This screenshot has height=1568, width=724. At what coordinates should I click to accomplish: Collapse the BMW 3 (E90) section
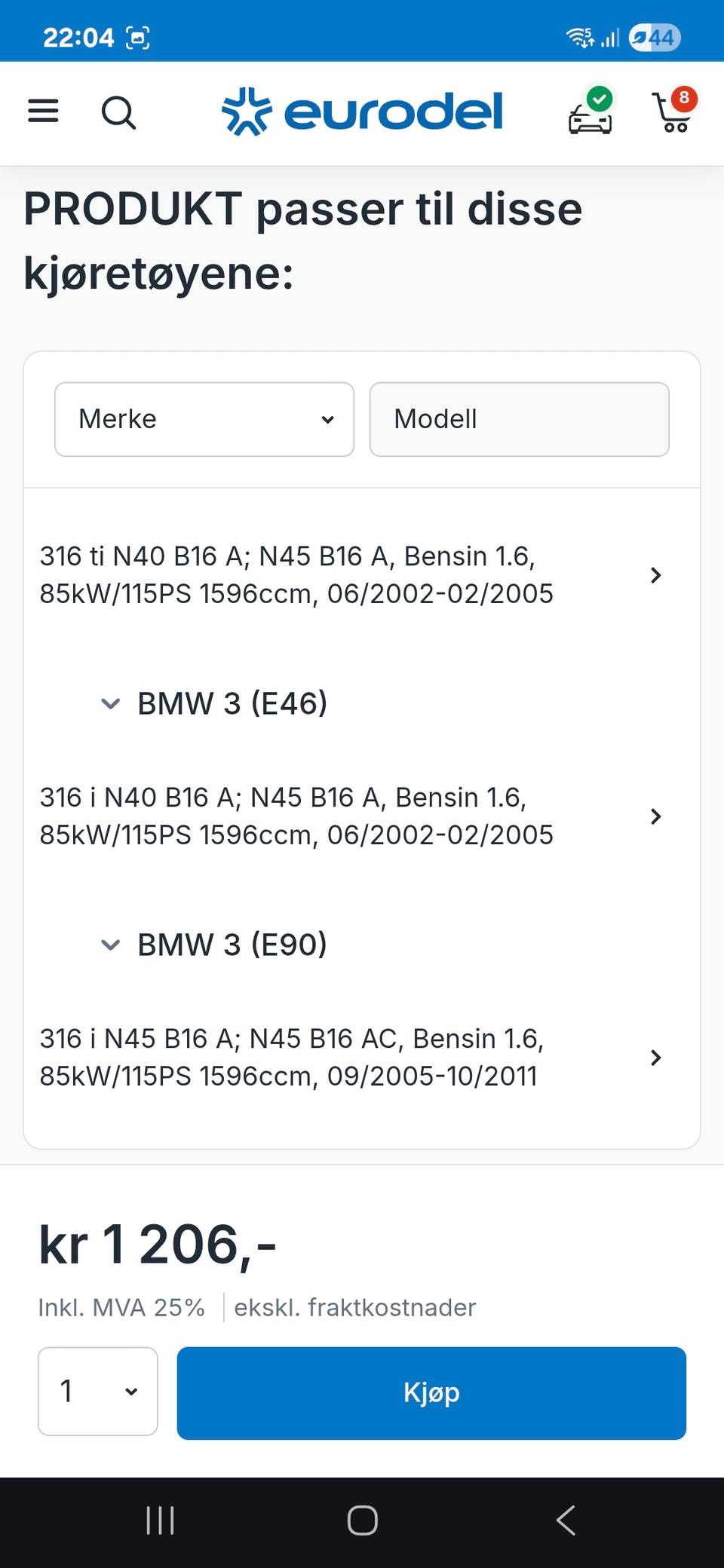coord(111,945)
